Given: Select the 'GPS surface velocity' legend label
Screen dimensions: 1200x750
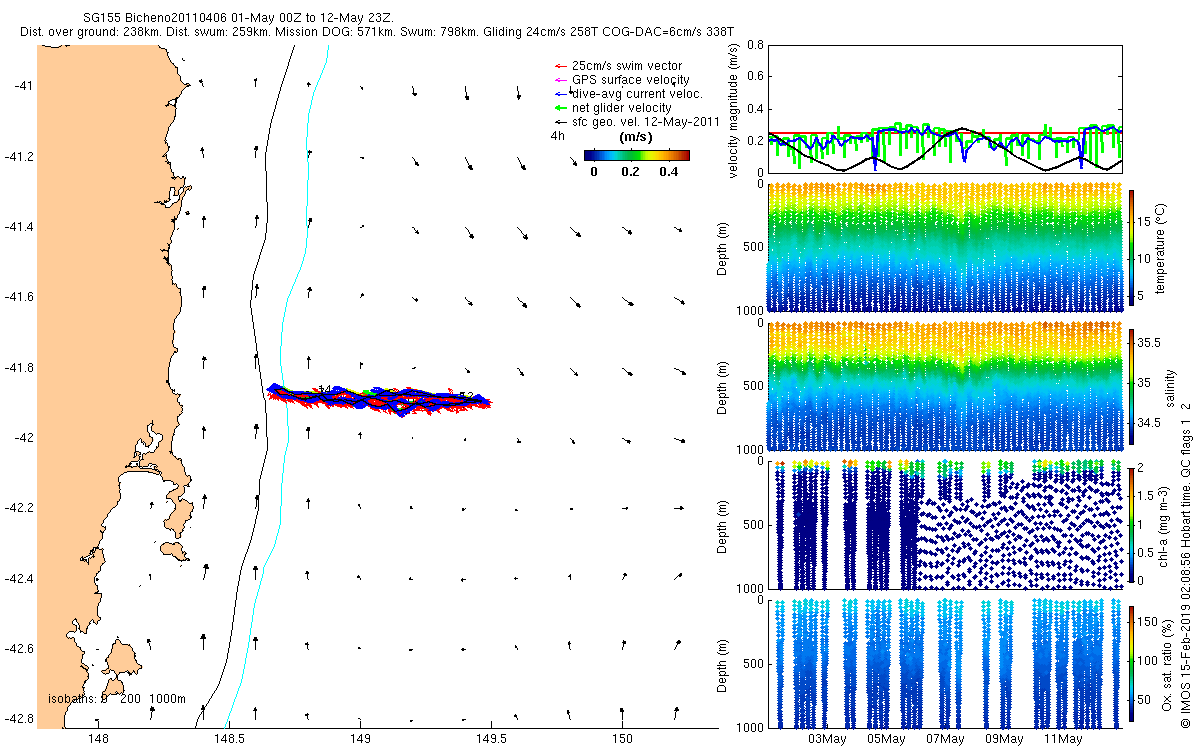Looking at the screenshot, I should pos(630,80).
